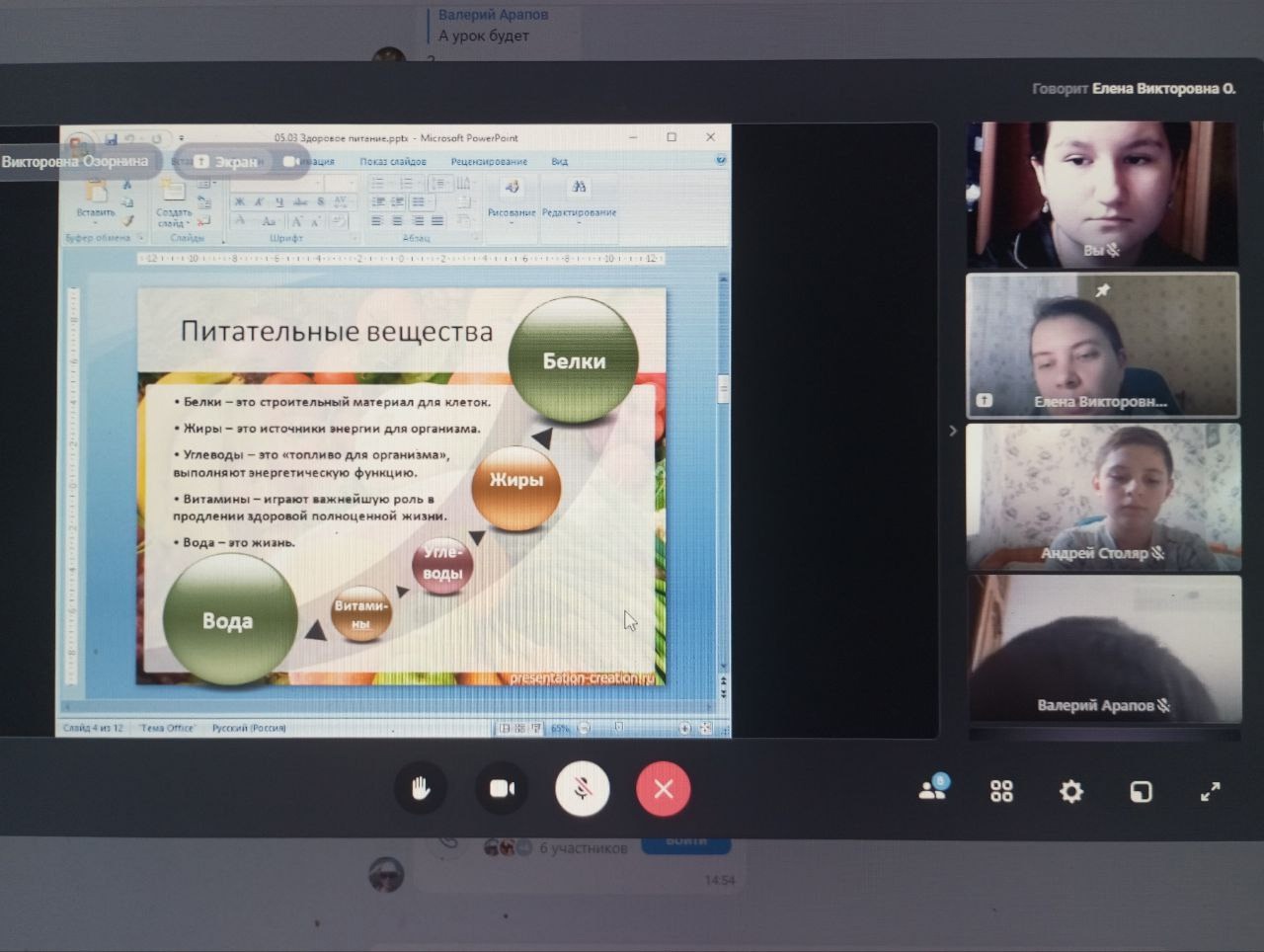The image size is (1264, 952).
Task: Open the call settings gear
Action: (1071, 791)
